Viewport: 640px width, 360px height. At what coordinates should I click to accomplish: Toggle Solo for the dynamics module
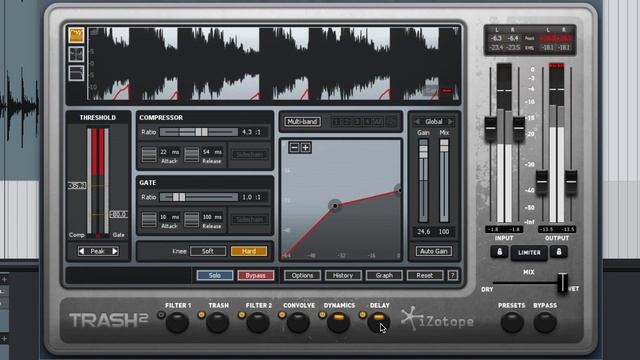215,276
